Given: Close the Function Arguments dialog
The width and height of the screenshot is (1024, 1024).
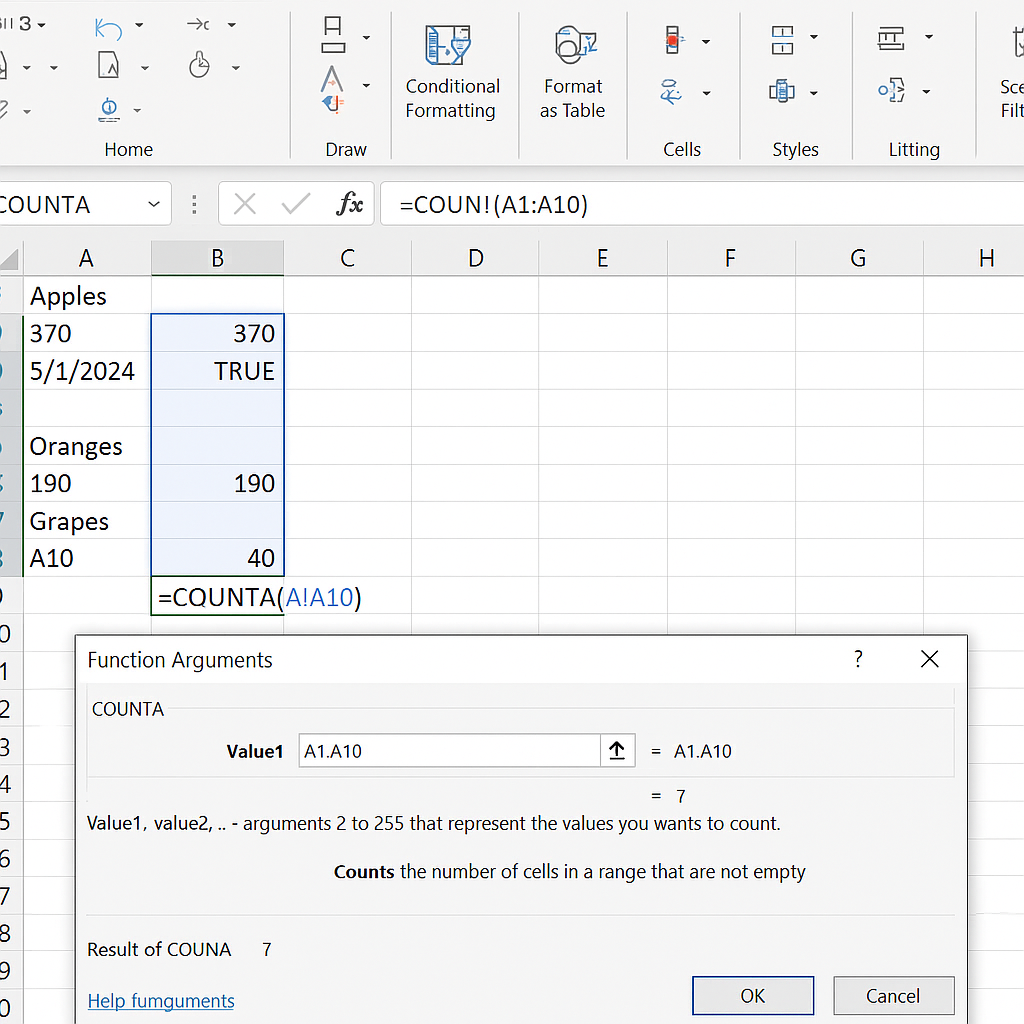Looking at the screenshot, I should coord(929,659).
